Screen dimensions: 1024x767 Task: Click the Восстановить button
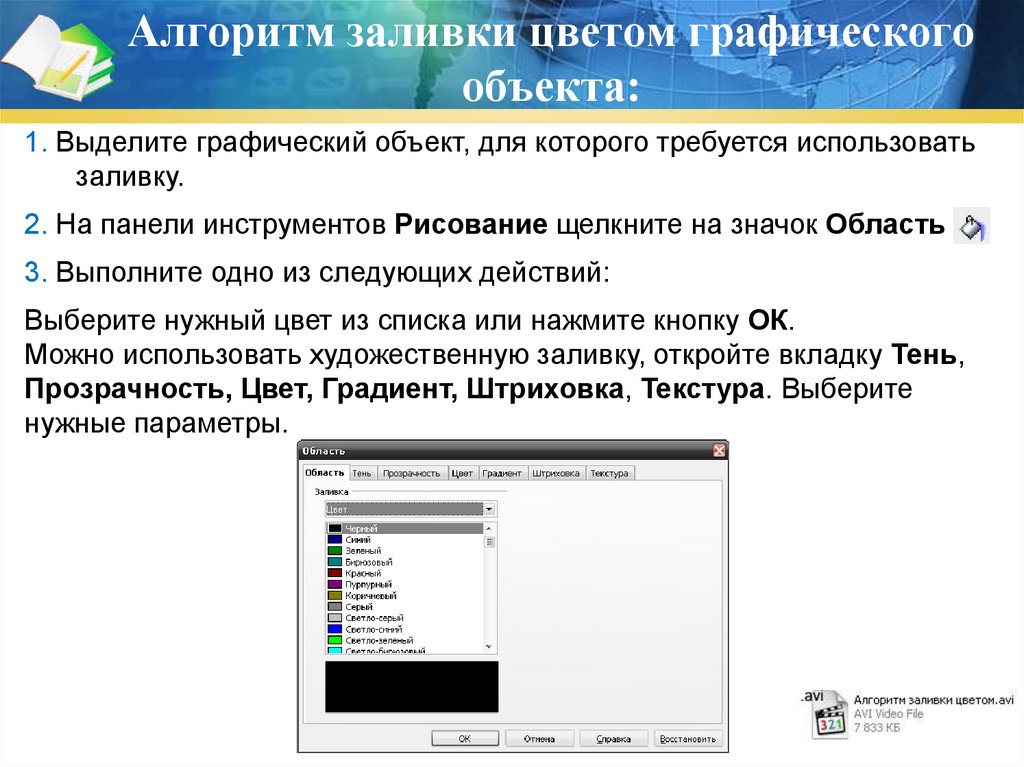tap(688, 738)
